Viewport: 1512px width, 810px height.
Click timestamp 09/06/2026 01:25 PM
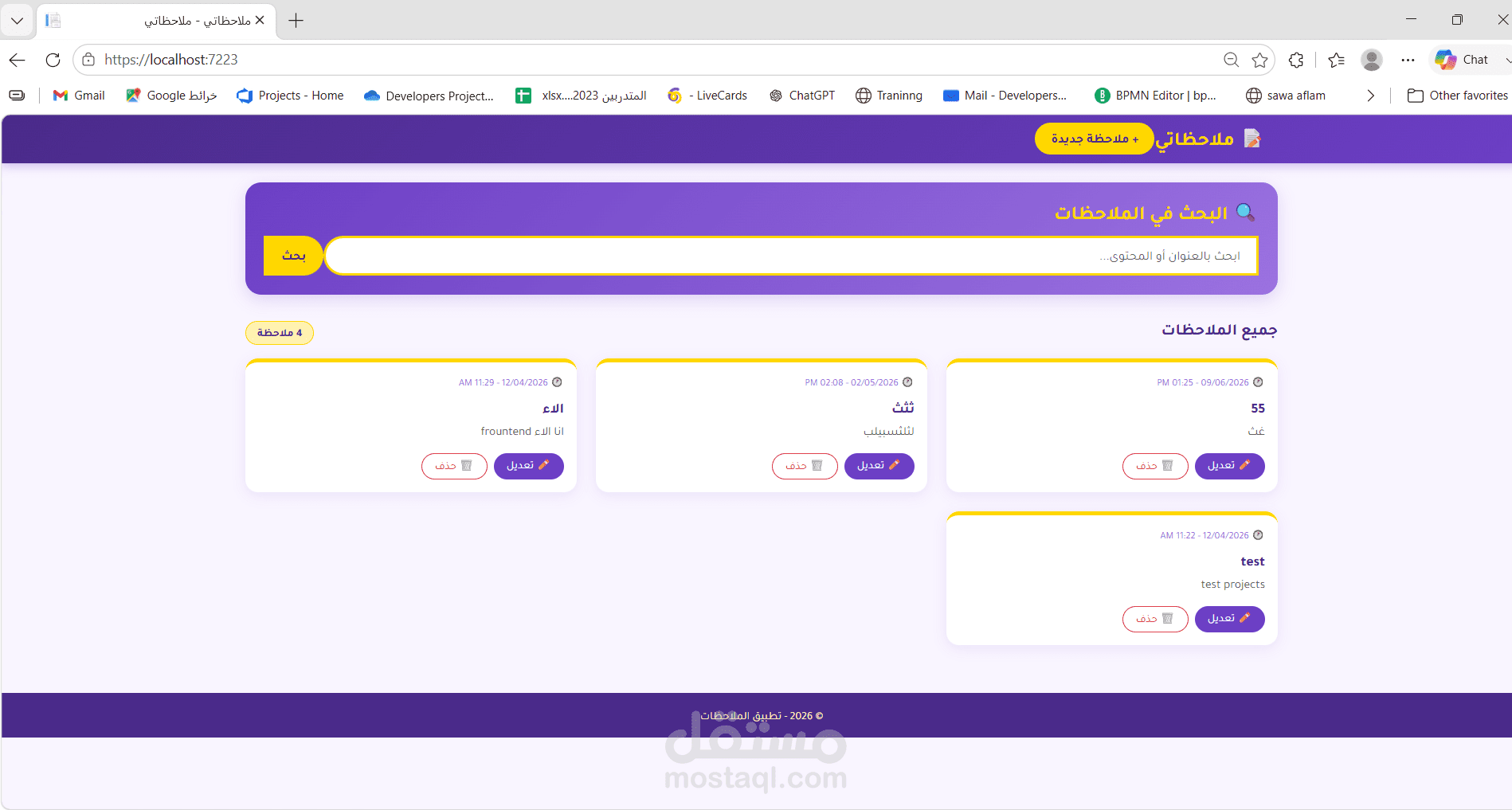pyautogui.click(x=1203, y=383)
